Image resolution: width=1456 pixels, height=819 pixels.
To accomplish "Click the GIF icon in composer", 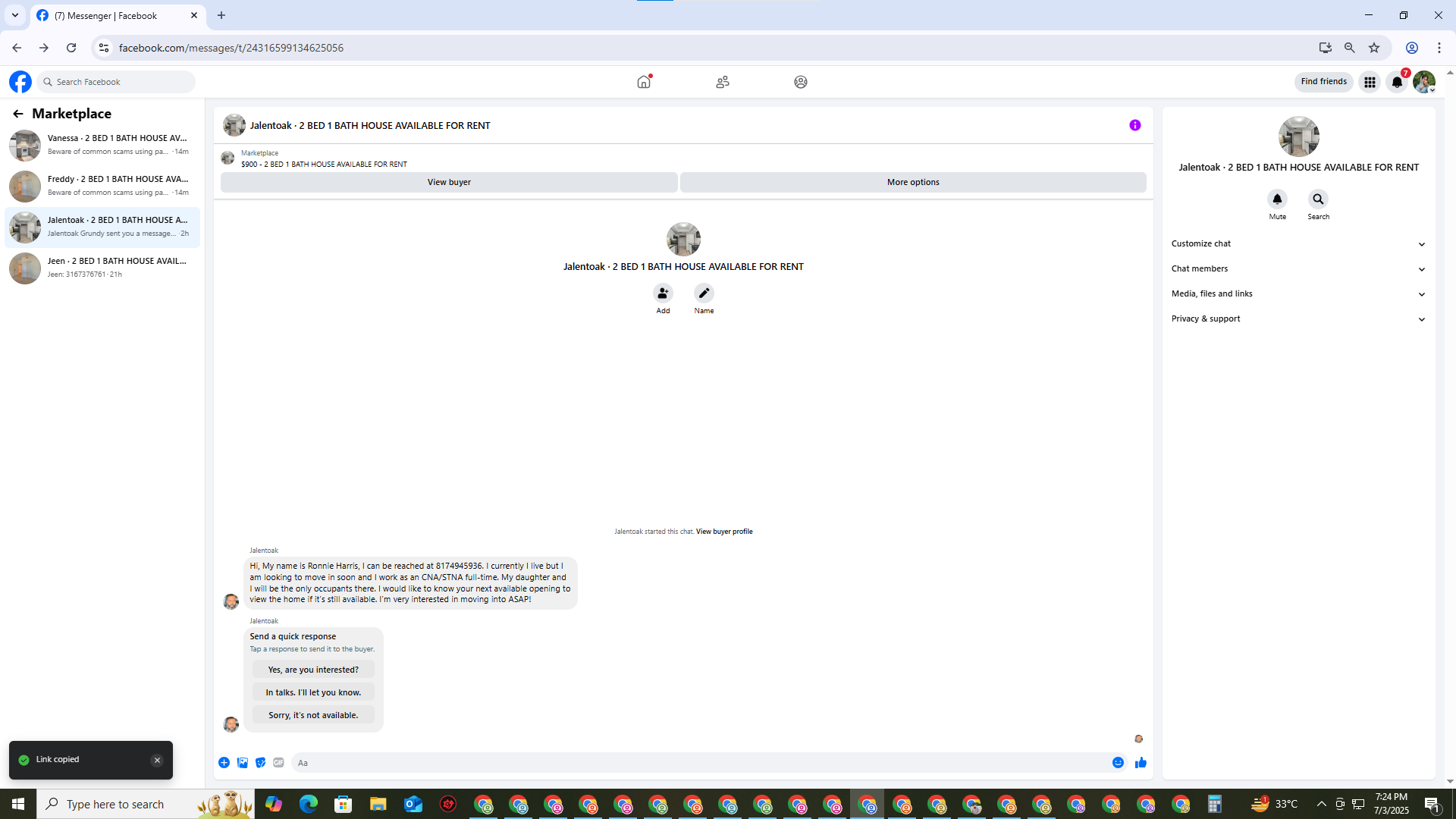I will [278, 763].
